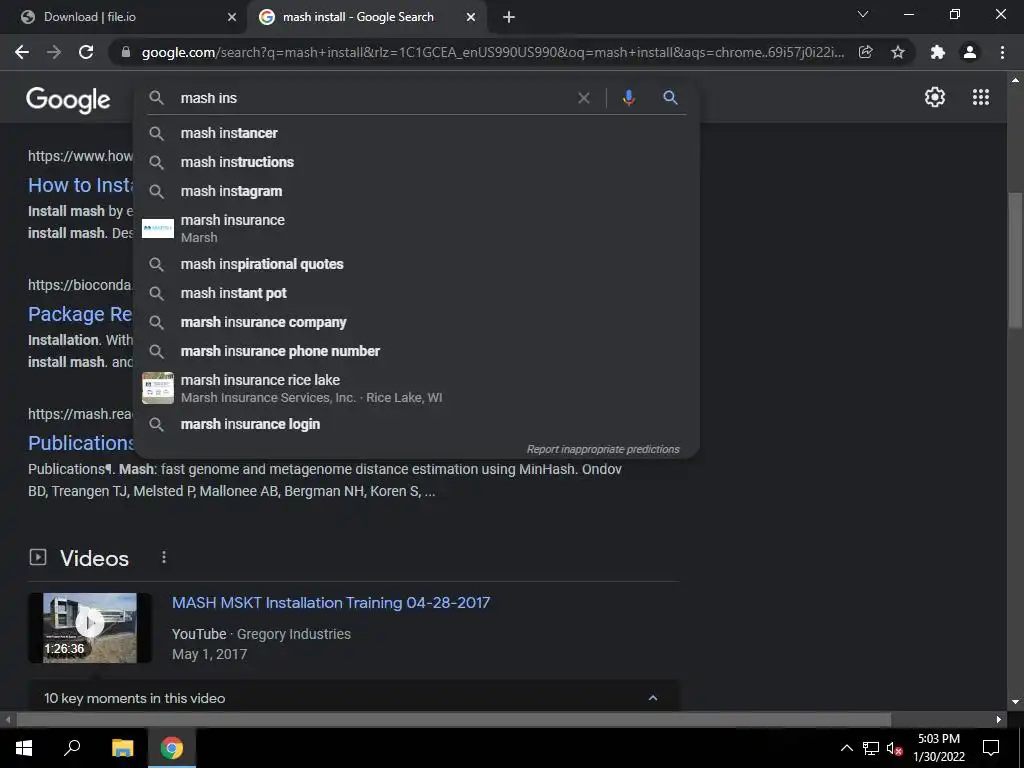Reload the page with the refresh icon

[86, 52]
